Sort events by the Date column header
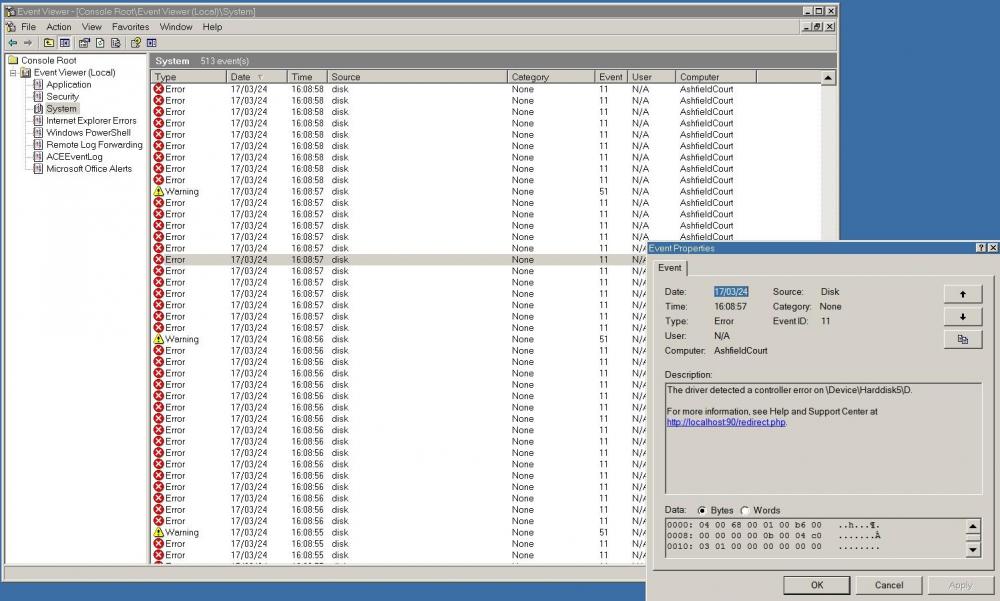 point(240,77)
